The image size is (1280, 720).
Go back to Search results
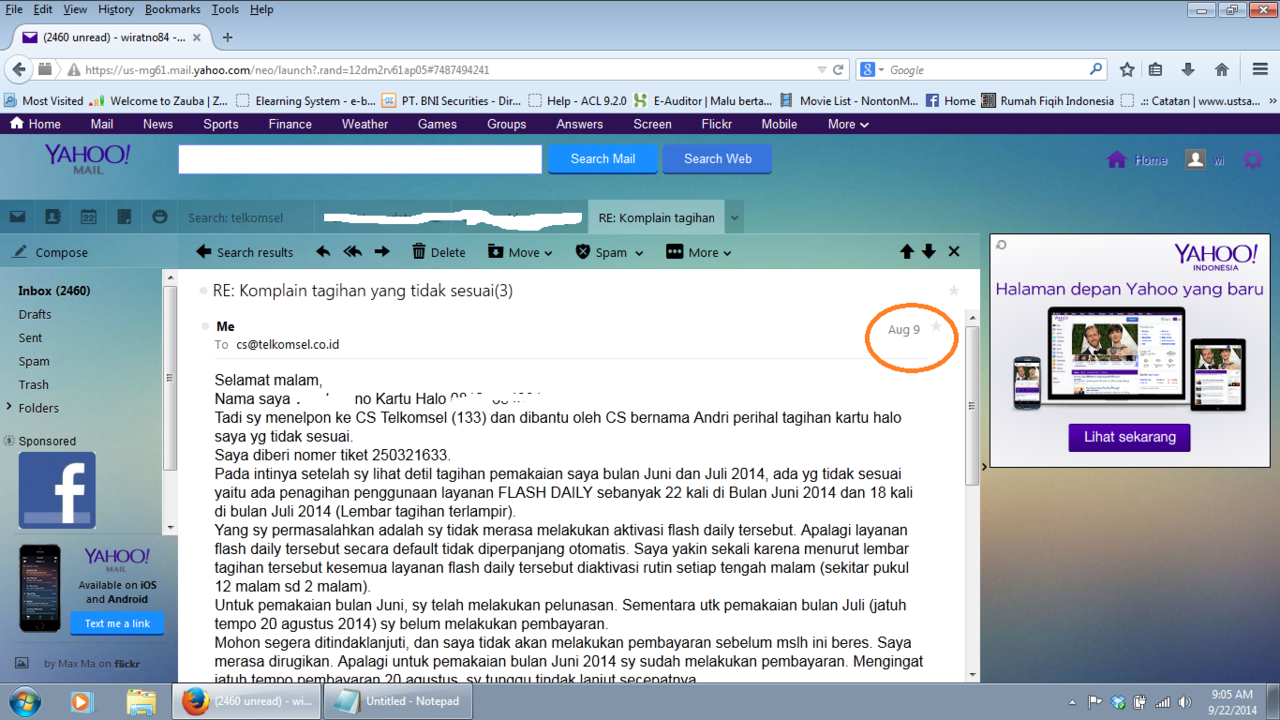tap(245, 252)
